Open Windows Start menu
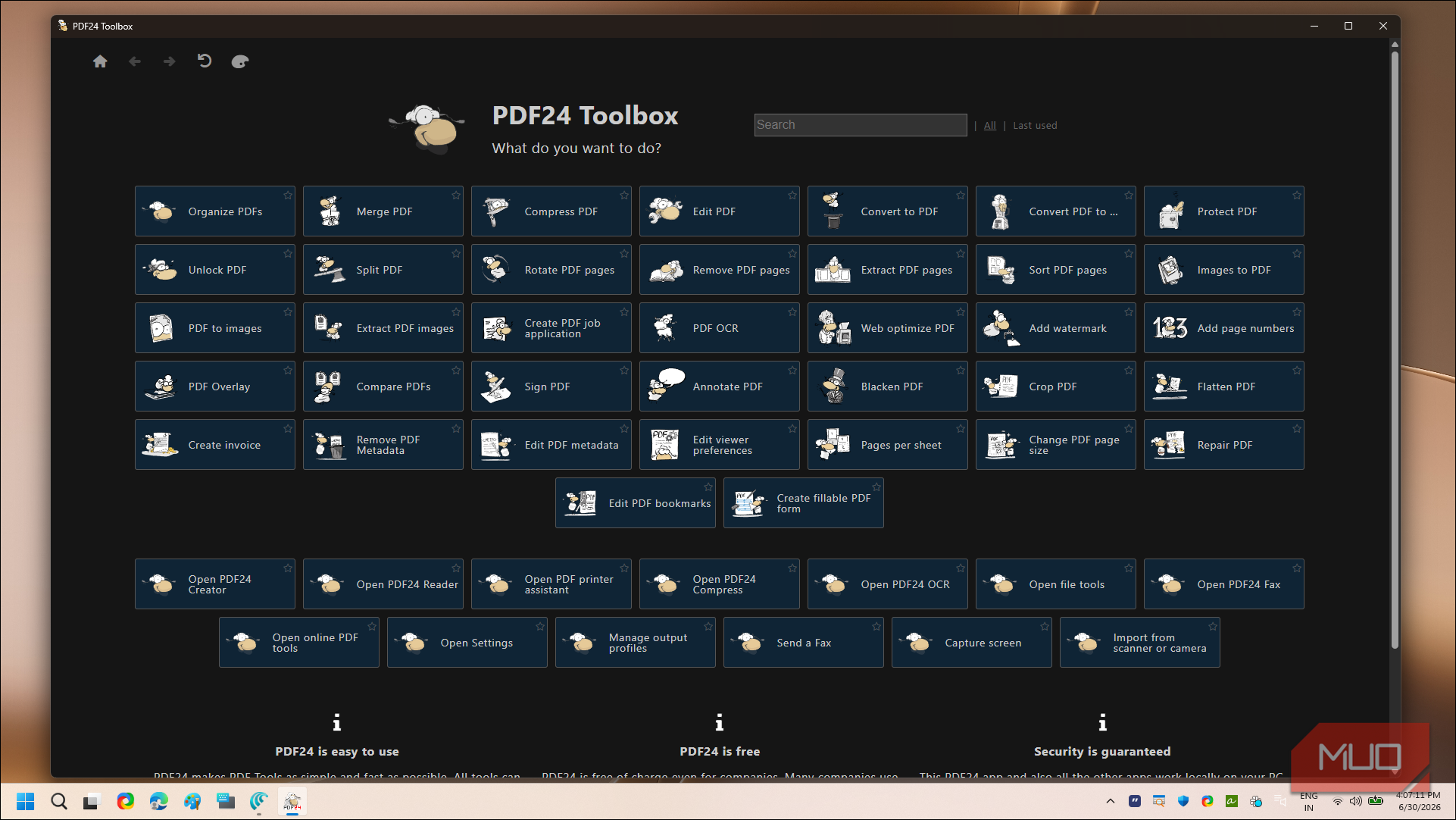Image resolution: width=1456 pixels, height=820 pixels. [25, 801]
